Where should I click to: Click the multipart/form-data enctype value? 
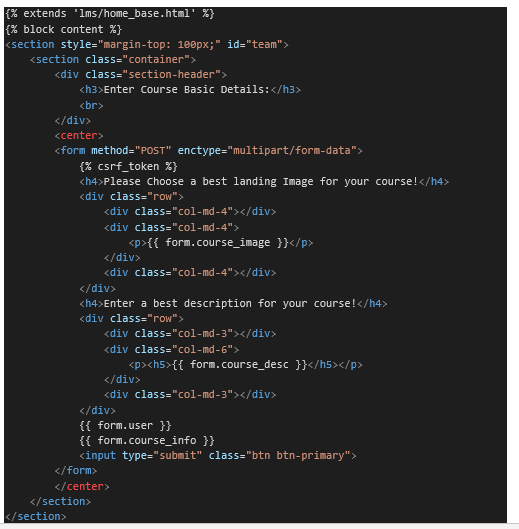coord(292,150)
